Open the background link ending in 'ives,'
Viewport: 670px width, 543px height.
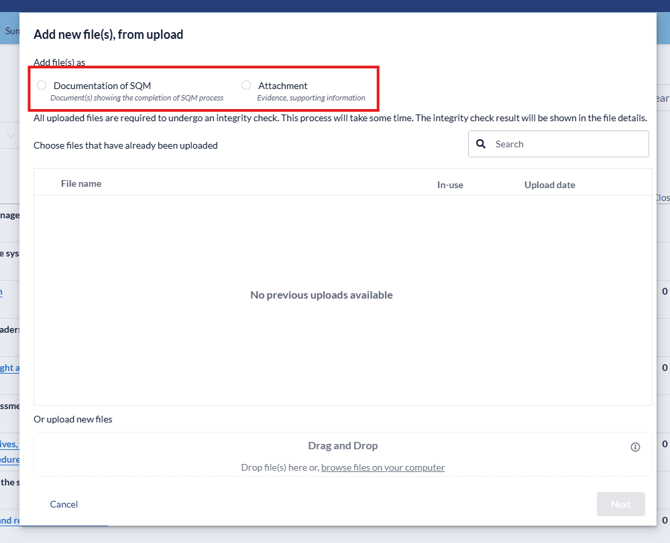9,444
